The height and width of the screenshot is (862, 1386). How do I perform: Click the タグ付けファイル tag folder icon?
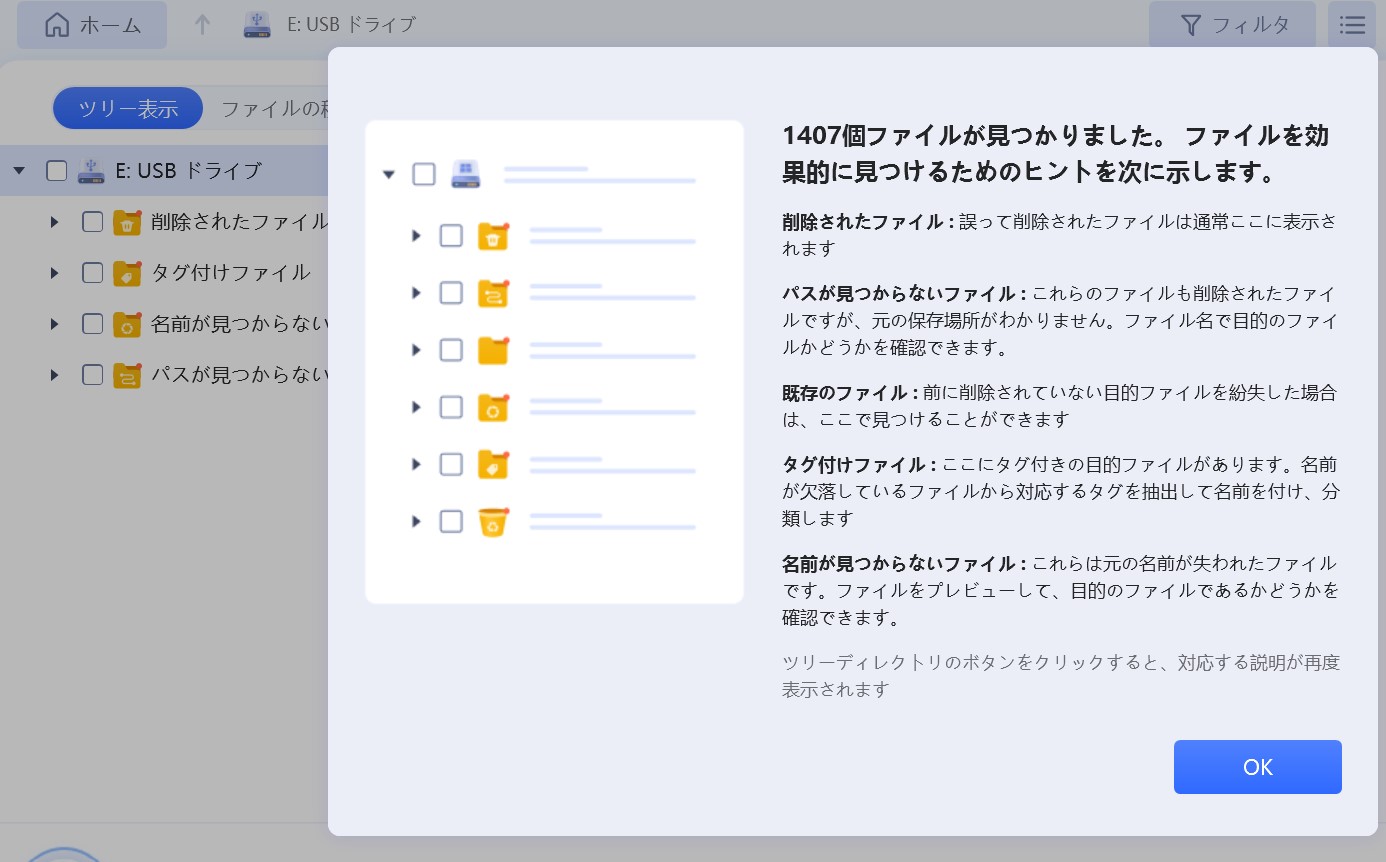tap(126, 273)
